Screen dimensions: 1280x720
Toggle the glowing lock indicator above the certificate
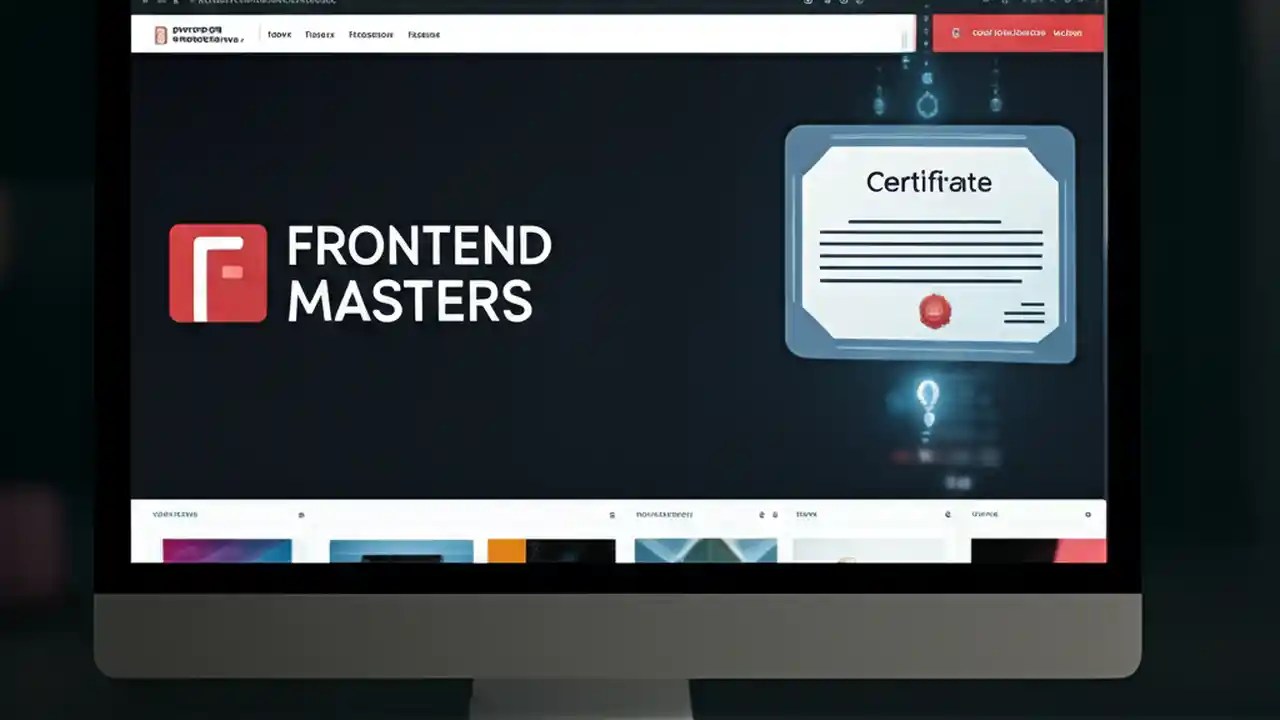[x=927, y=105]
